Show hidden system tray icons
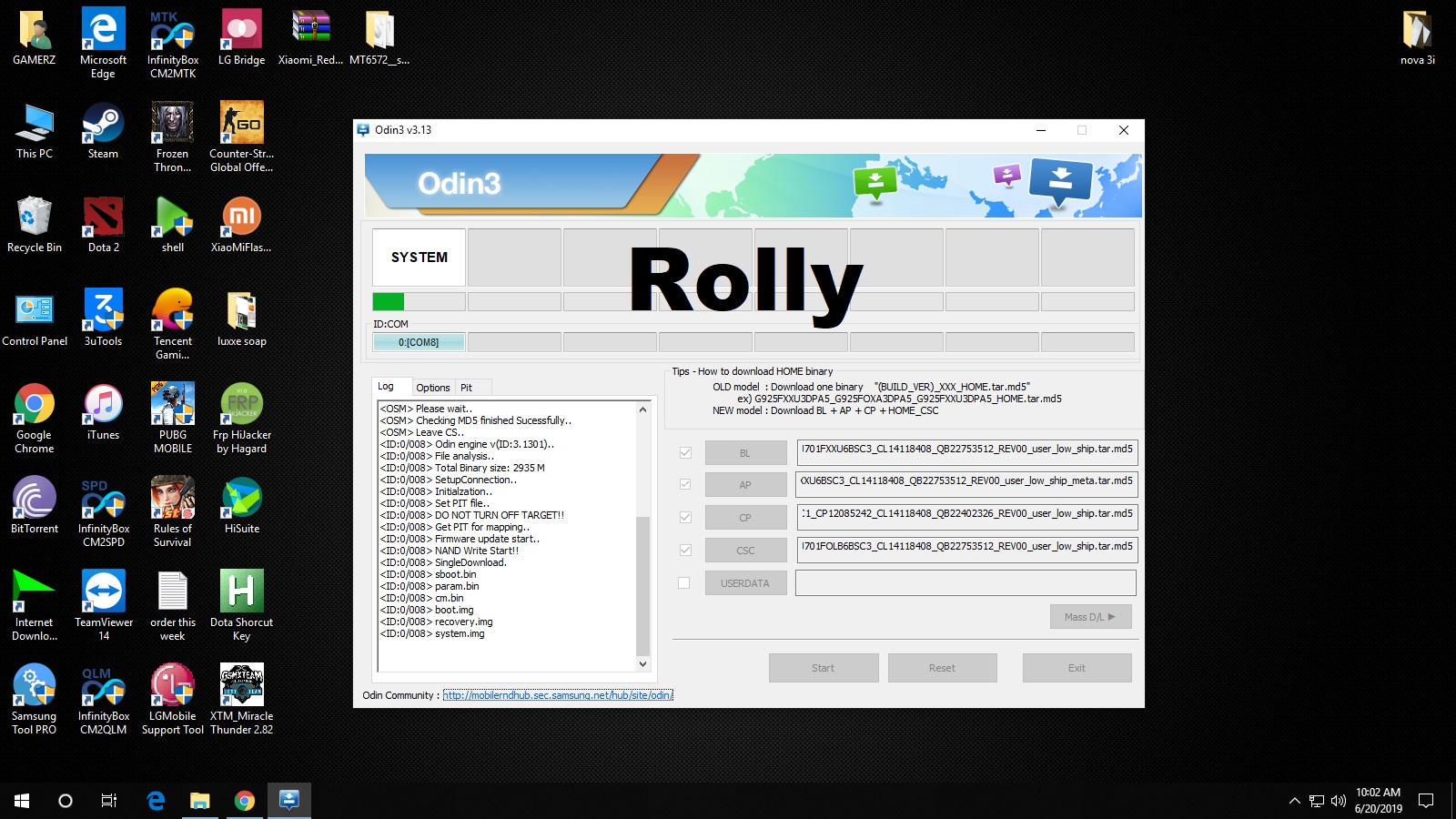1456x819 pixels. pyautogui.click(x=1294, y=801)
